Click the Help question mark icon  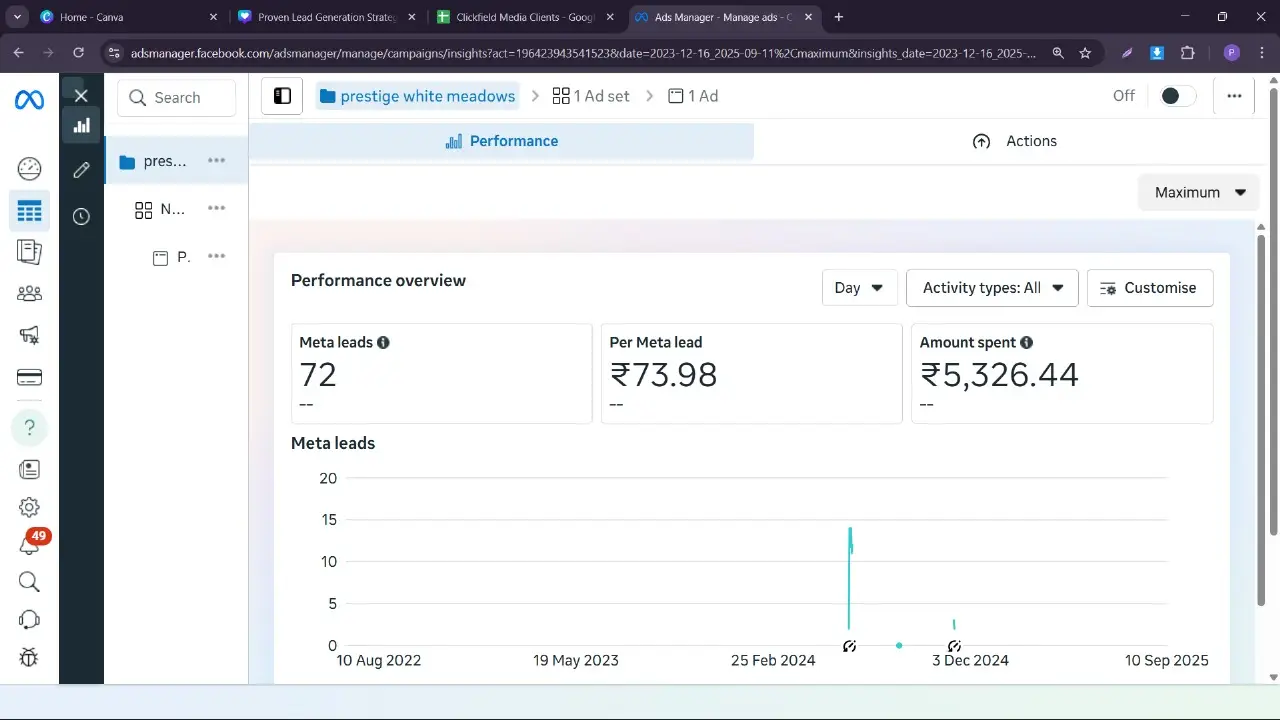pyautogui.click(x=29, y=428)
